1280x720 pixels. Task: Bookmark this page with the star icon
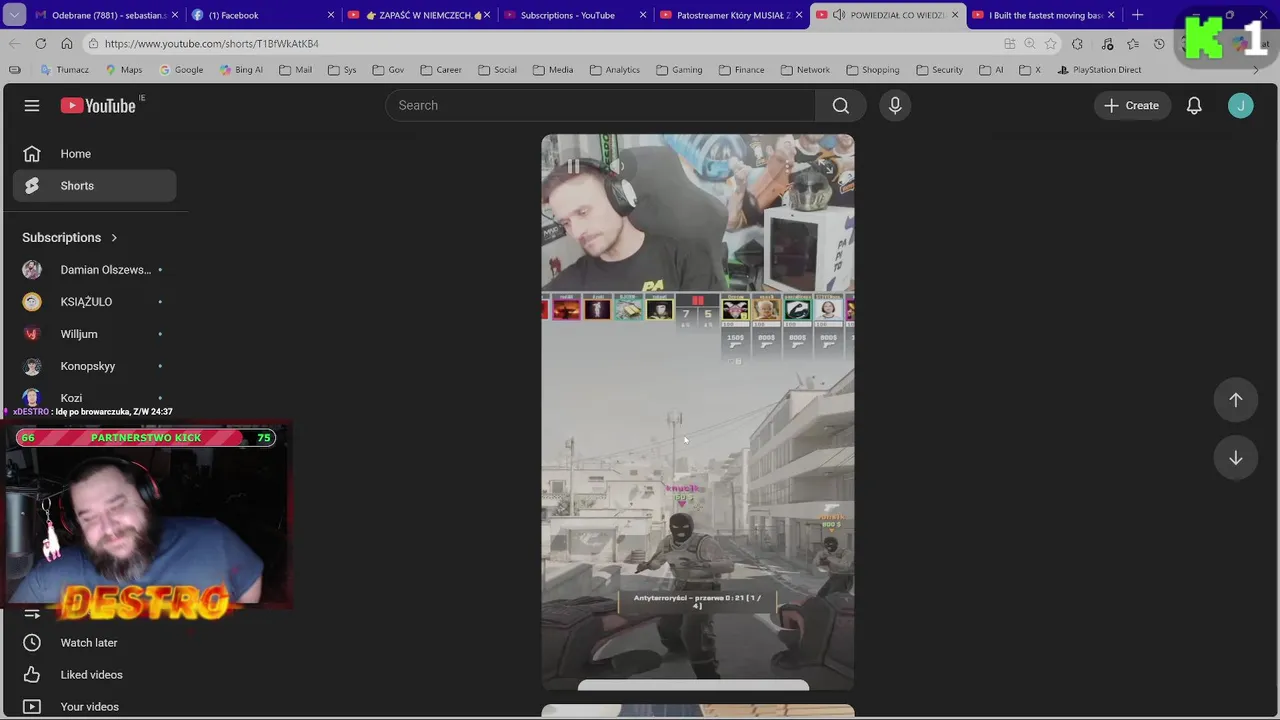point(1050,43)
